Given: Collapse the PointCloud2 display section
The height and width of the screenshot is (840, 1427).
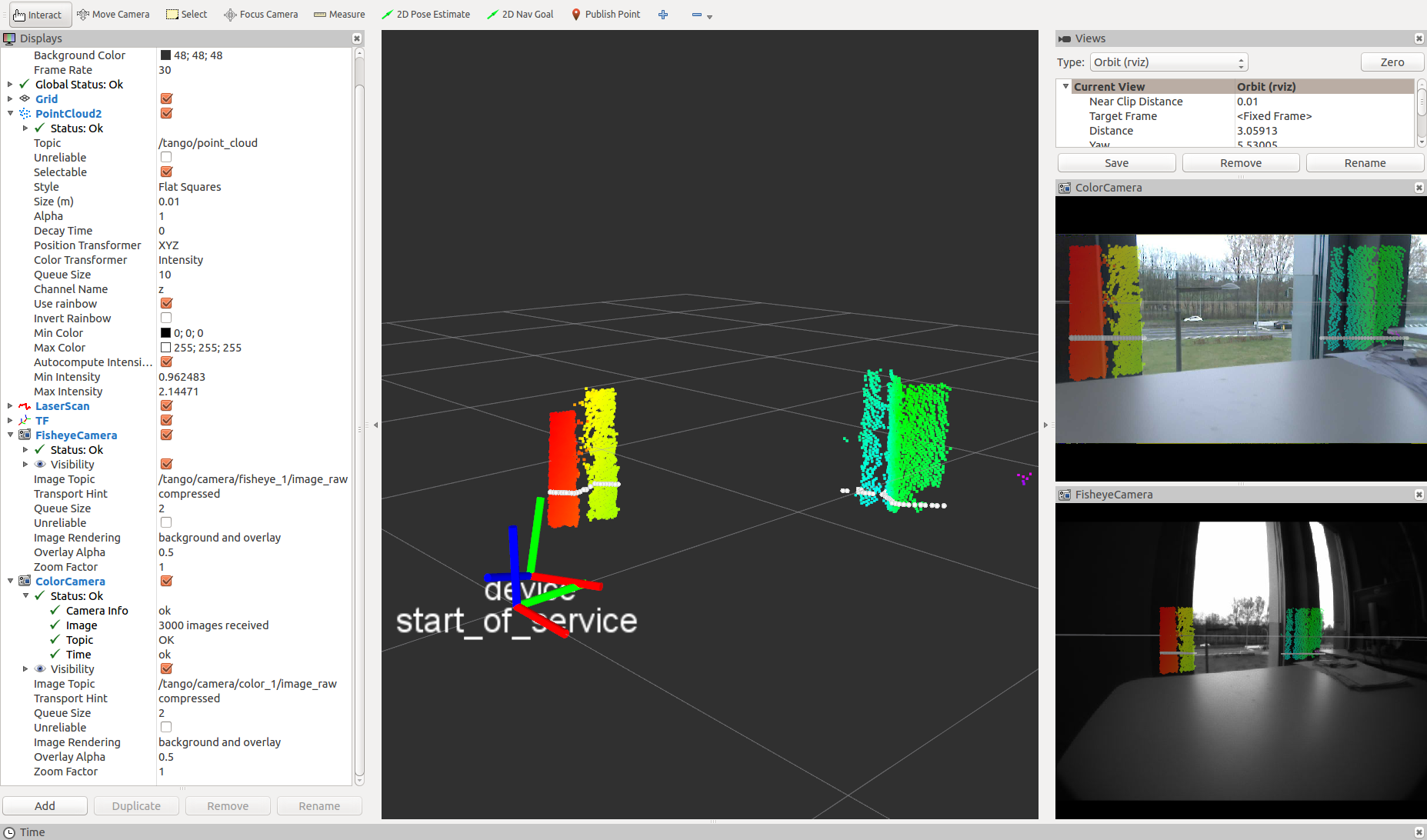Looking at the screenshot, I should 10,113.
